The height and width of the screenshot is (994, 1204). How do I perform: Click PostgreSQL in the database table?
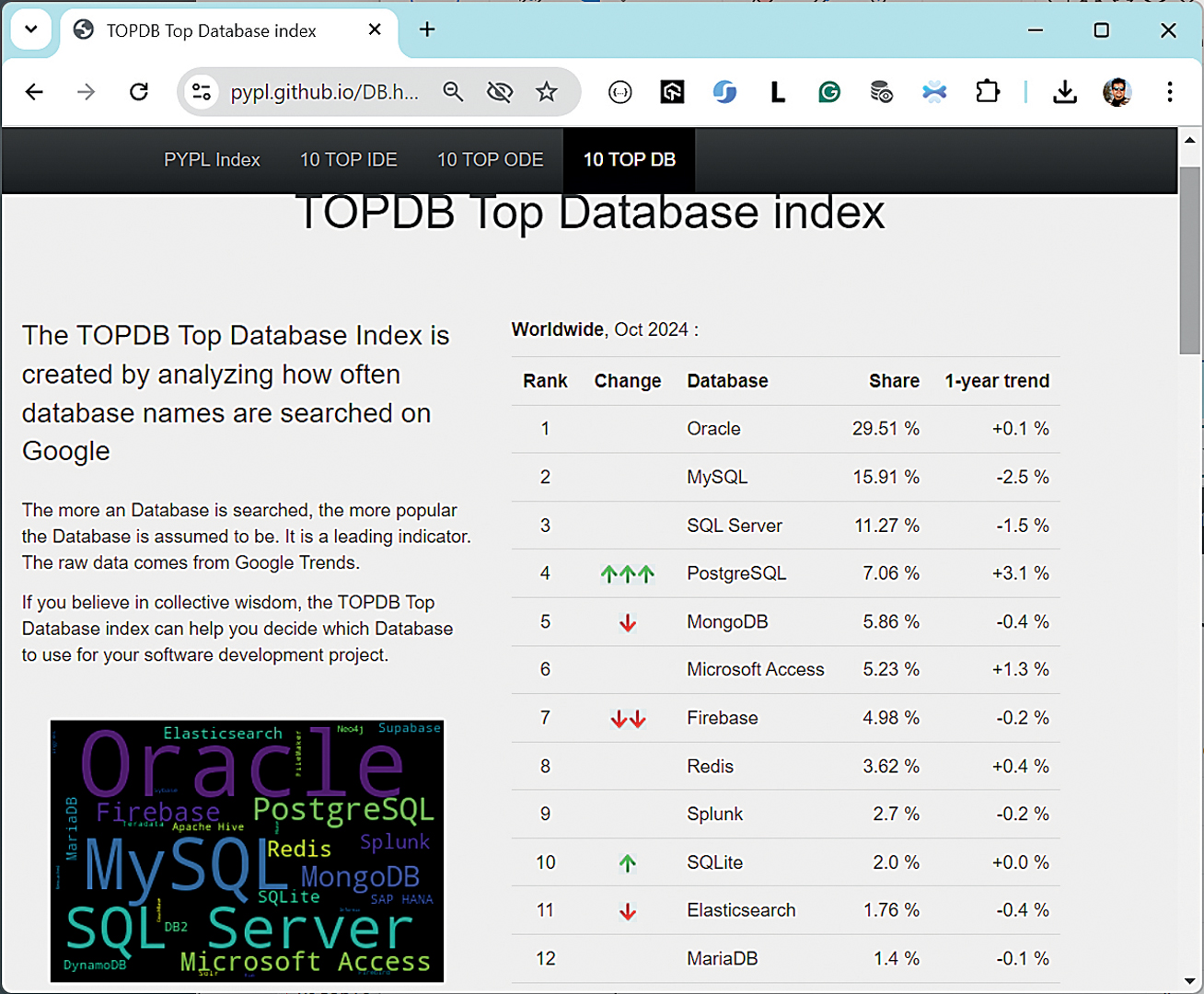click(x=736, y=573)
